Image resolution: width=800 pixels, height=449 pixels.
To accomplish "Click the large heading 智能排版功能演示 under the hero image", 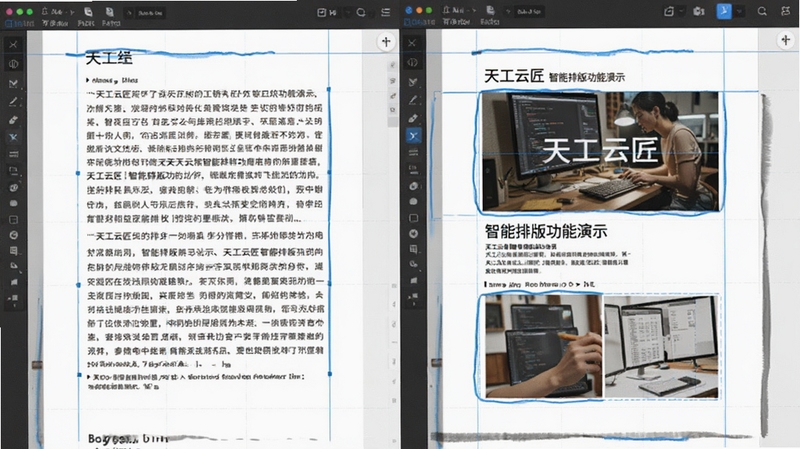I will pos(546,231).
